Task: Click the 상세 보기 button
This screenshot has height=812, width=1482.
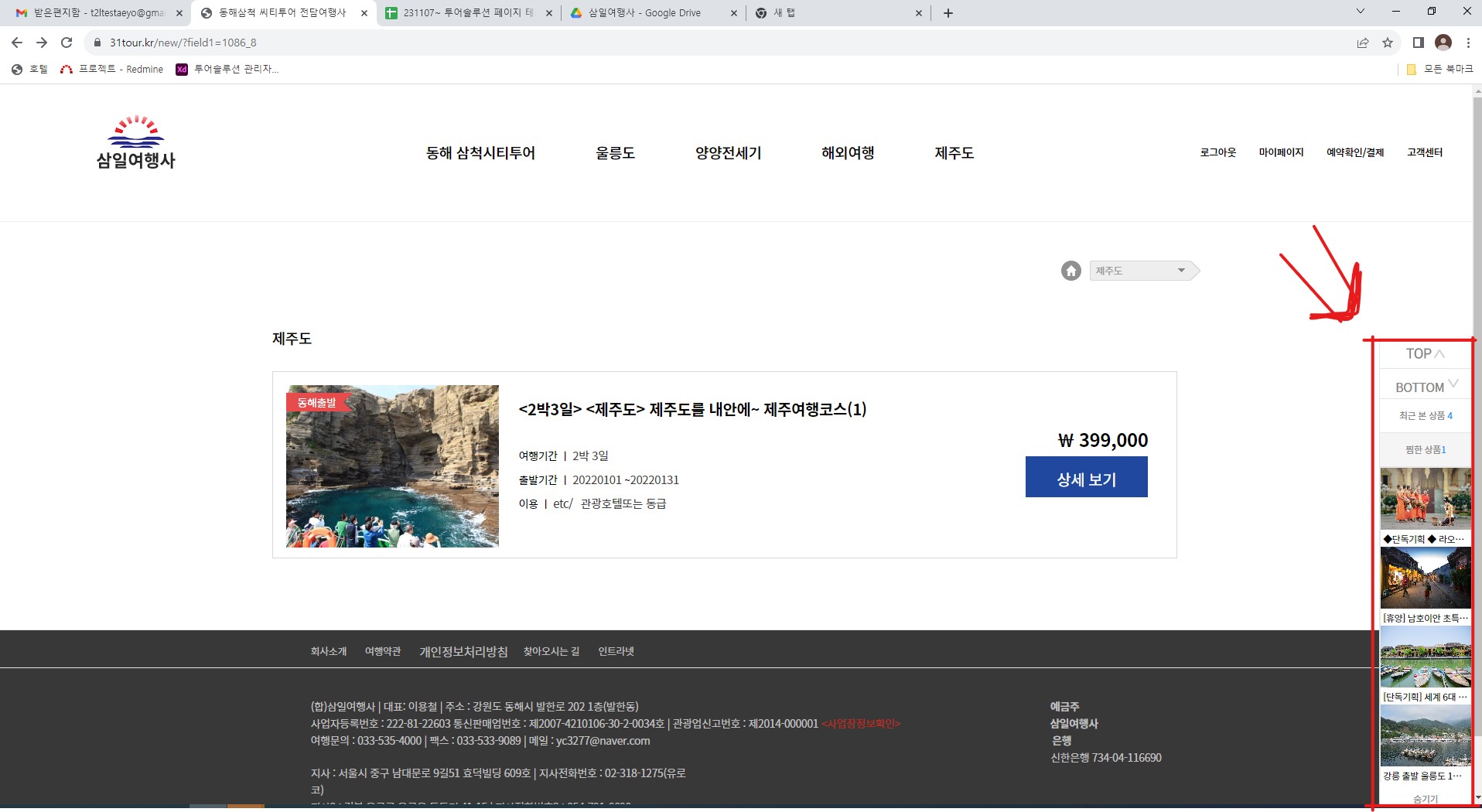Action: point(1086,477)
